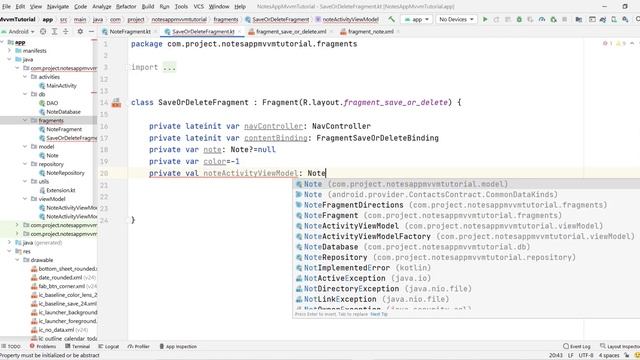Open the Problems tool window

coord(43,346)
